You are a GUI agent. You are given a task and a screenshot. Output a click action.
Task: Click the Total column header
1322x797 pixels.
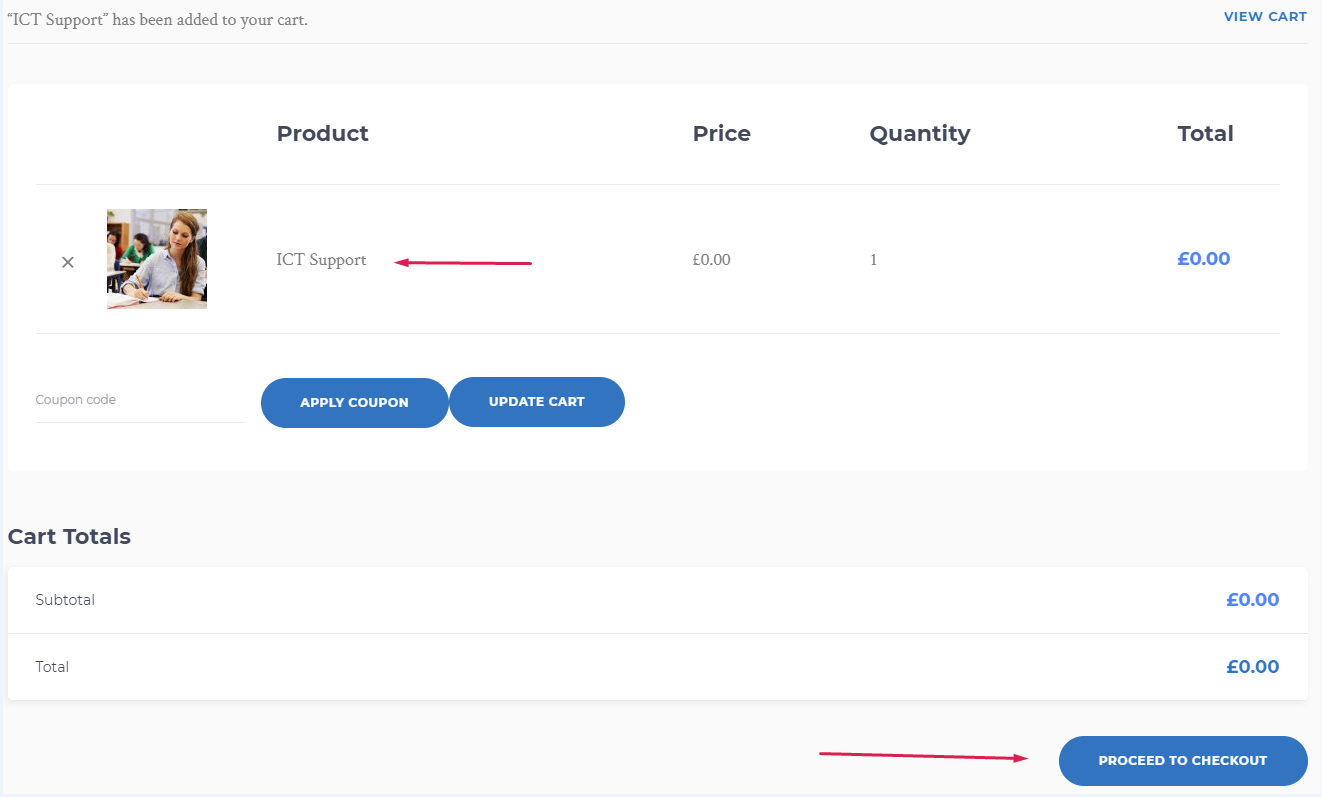pos(1205,134)
